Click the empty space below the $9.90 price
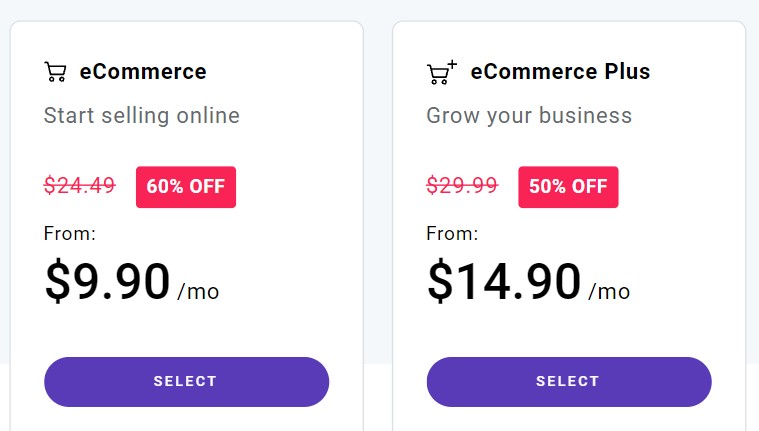759x431 pixels. tap(186, 330)
